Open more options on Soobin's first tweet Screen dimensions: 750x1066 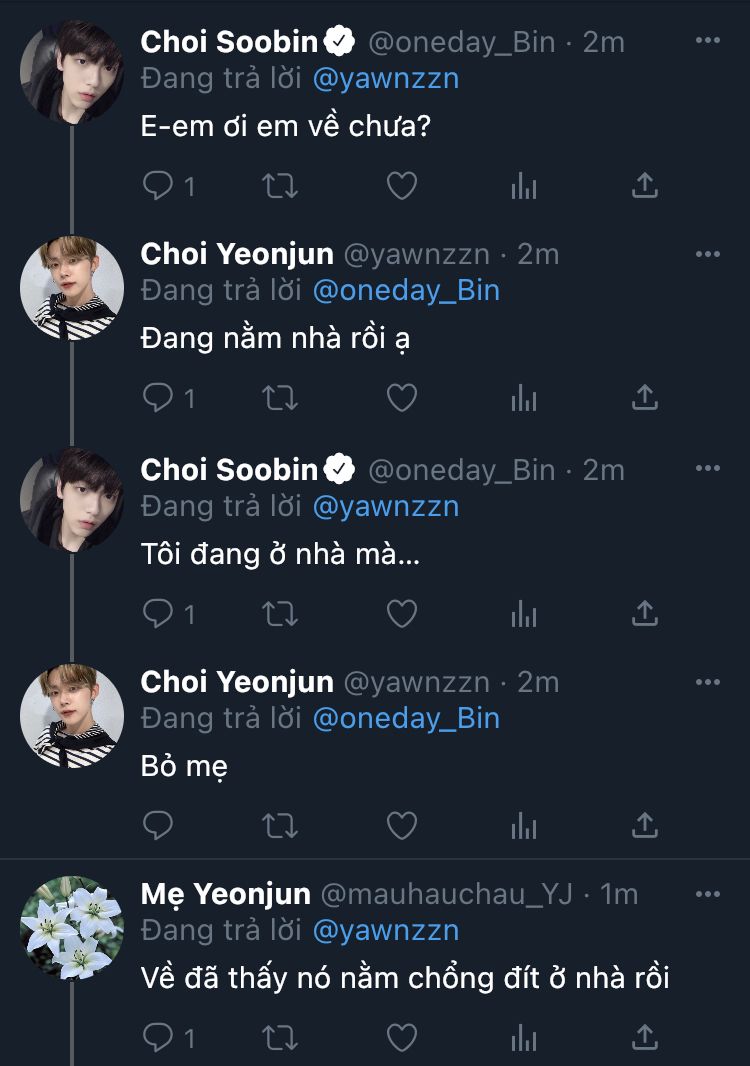[x=707, y=42]
